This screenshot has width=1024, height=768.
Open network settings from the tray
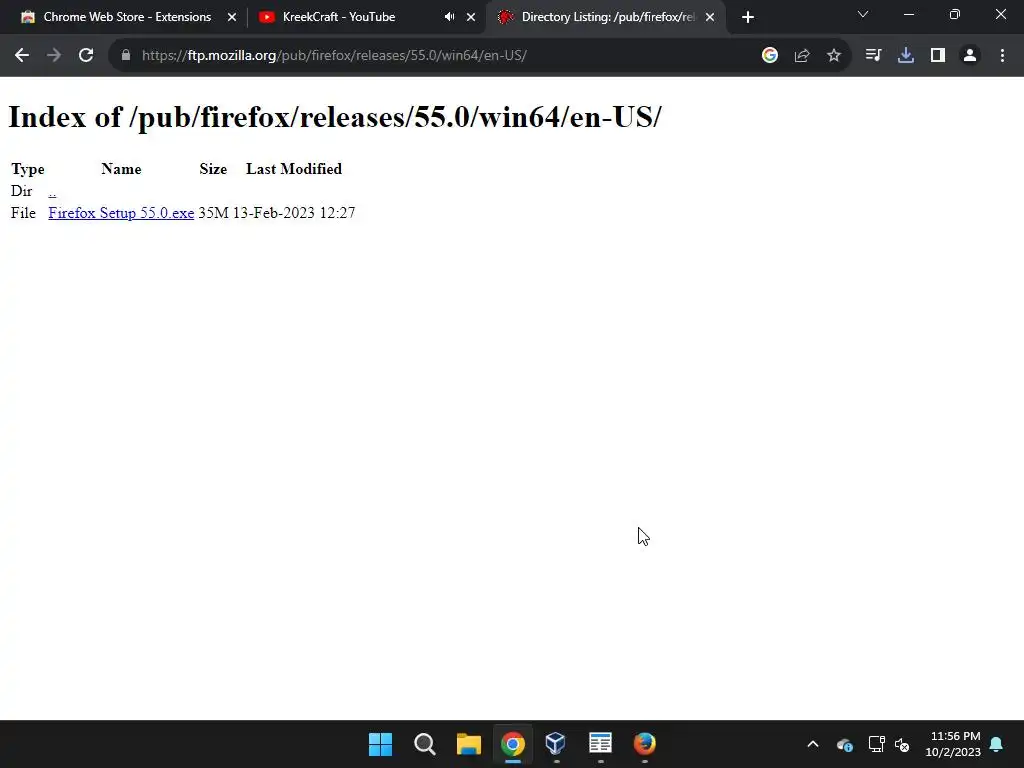tap(876, 744)
